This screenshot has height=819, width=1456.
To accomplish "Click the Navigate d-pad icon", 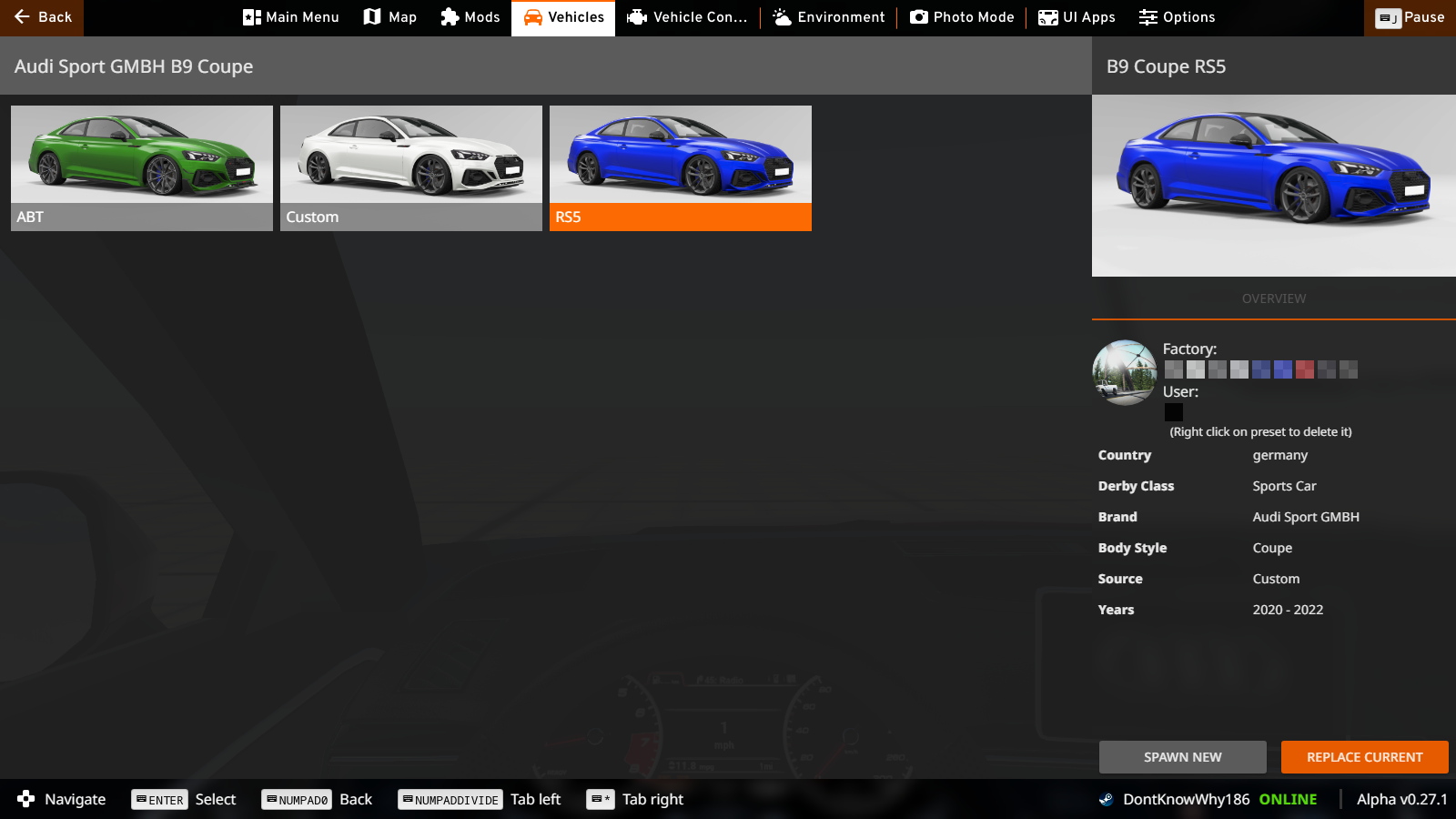I will (26, 799).
